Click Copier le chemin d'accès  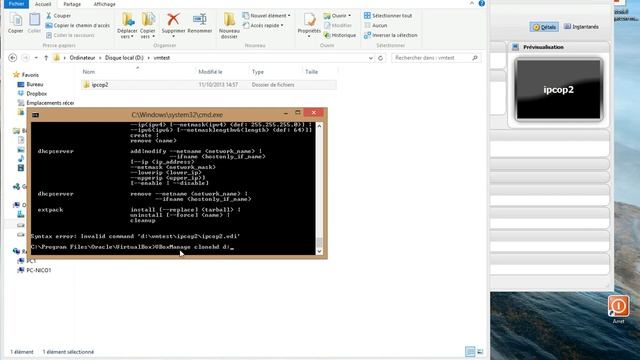pyautogui.click(x=78, y=25)
